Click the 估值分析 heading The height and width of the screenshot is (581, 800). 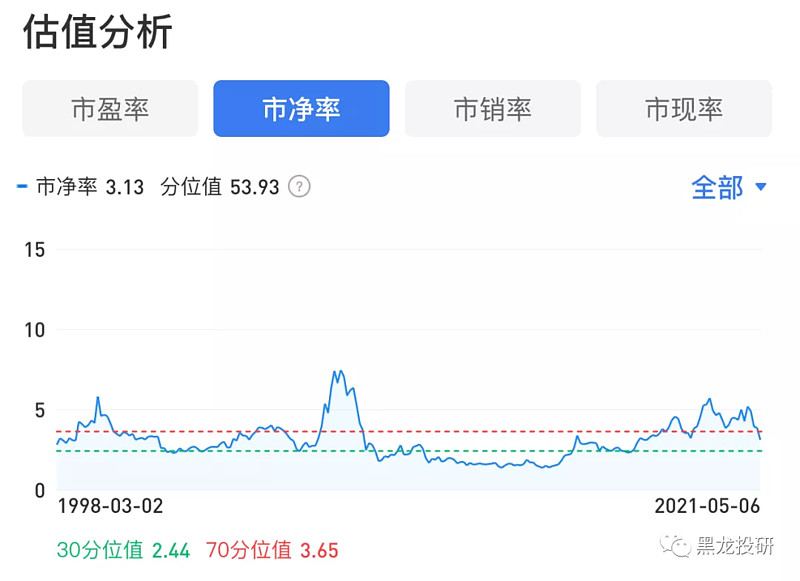click(x=97, y=32)
